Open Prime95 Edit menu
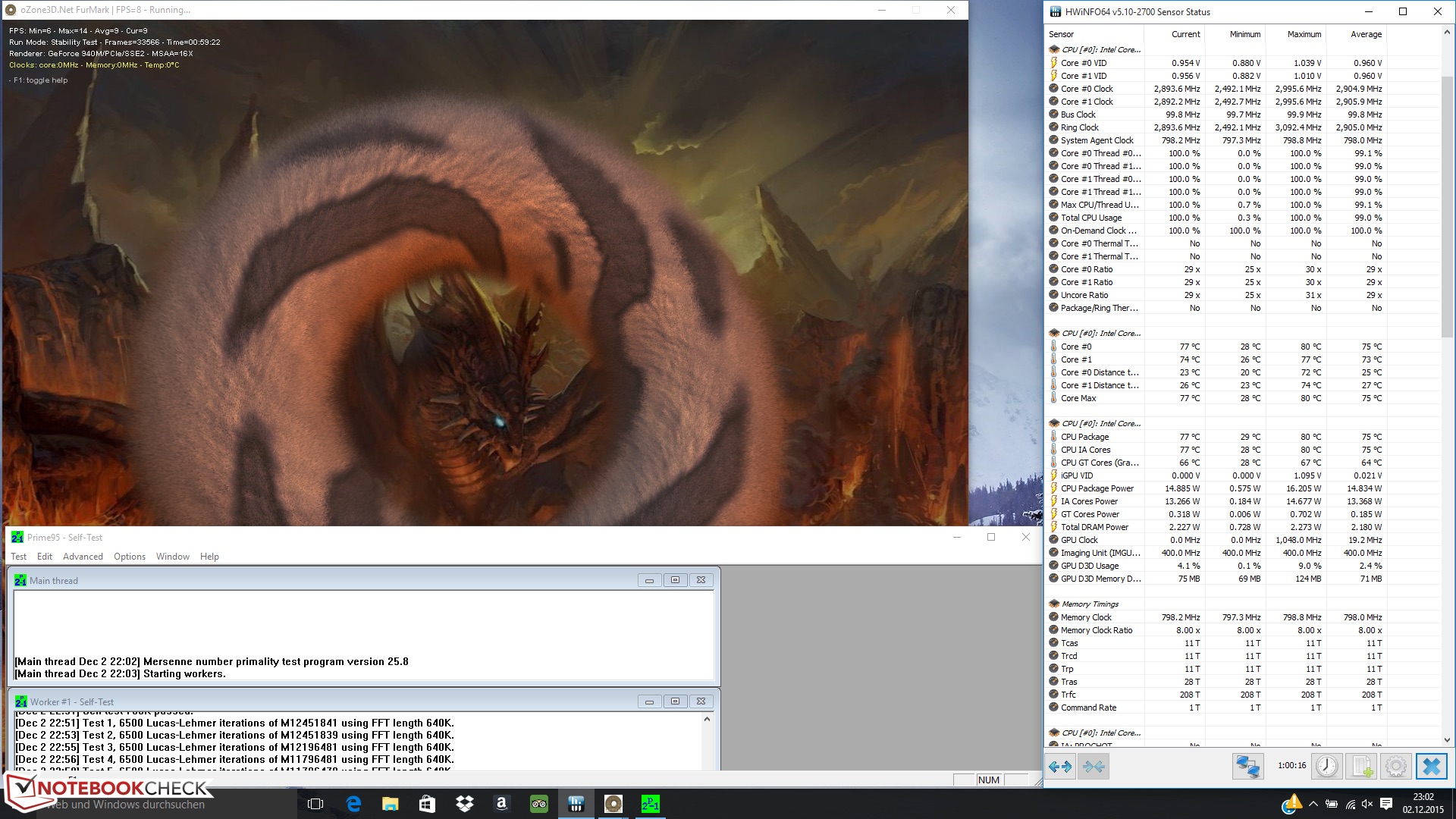This screenshot has height=819, width=1456. coord(45,557)
